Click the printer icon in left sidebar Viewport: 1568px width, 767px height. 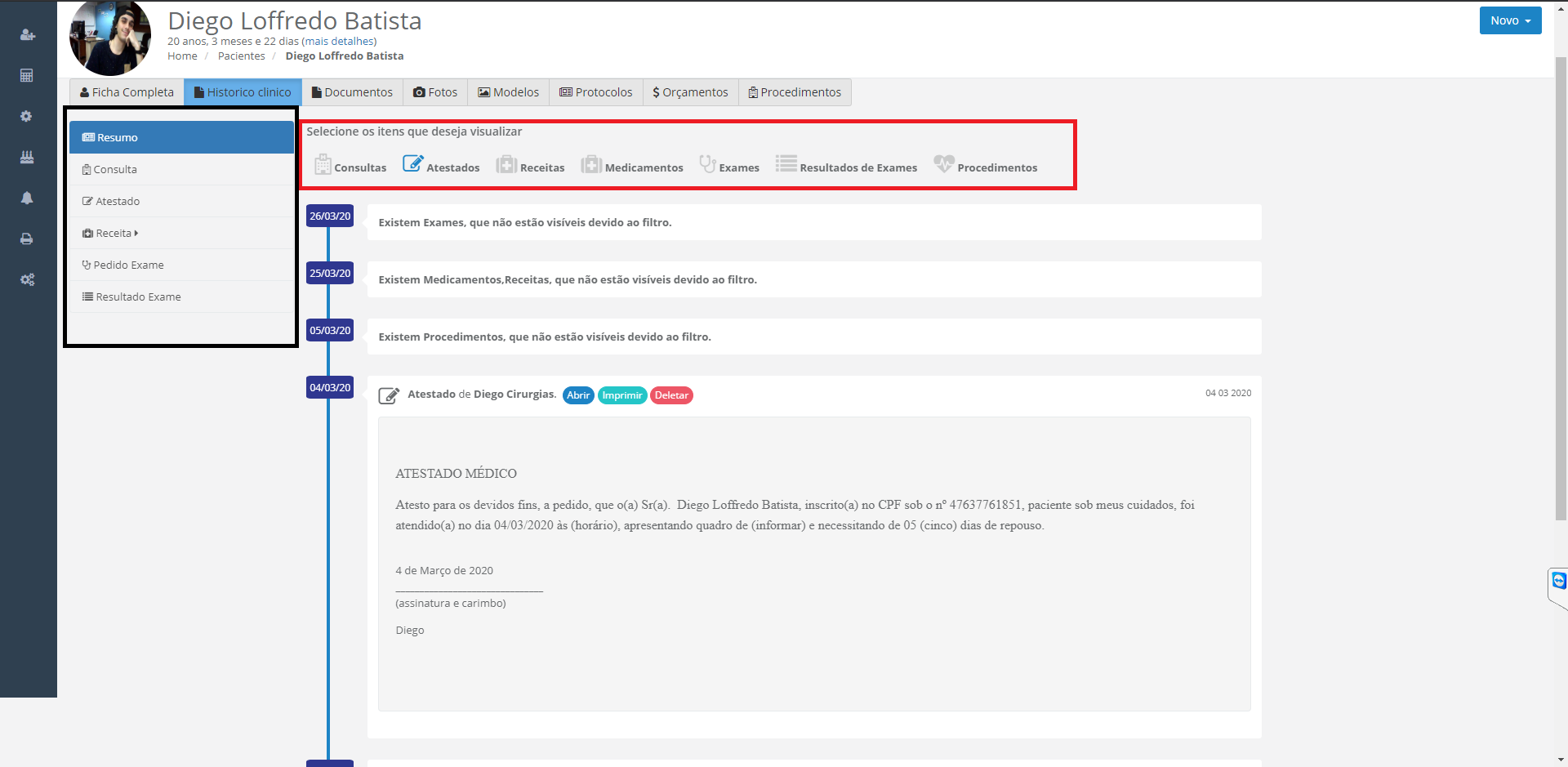(27, 239)
